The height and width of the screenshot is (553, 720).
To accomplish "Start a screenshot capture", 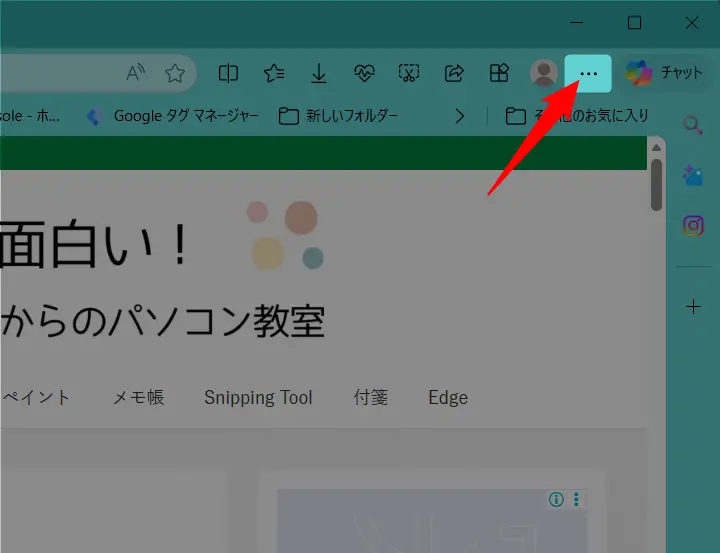I will point(408,73).
